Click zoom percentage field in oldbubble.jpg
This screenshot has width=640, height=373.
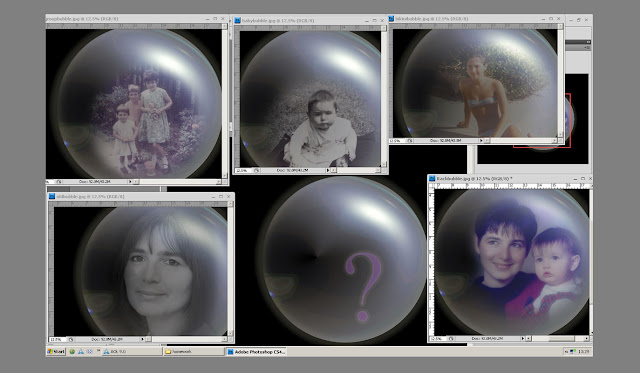point(58,339)
